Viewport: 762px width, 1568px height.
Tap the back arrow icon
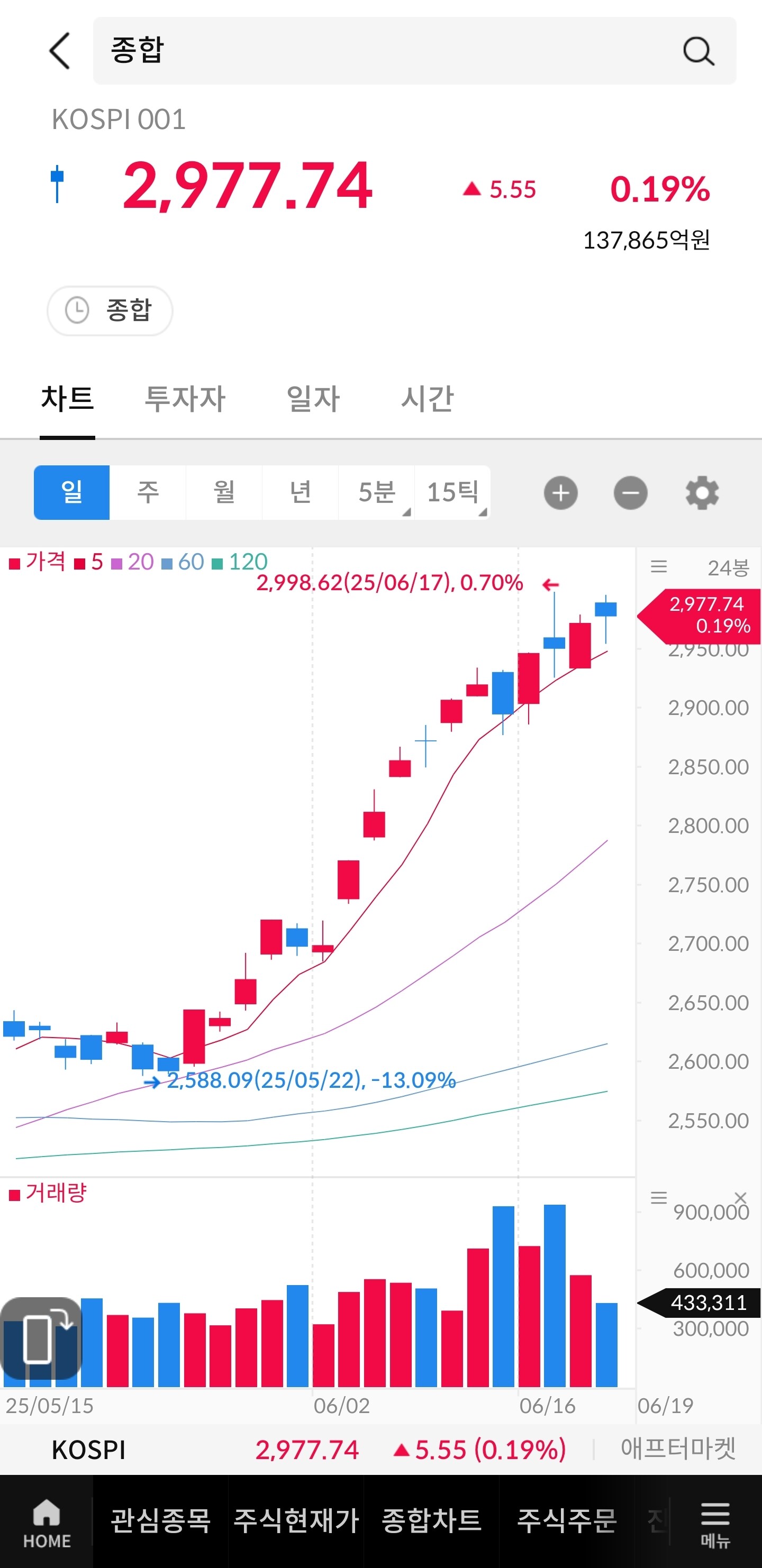point(60,51)
